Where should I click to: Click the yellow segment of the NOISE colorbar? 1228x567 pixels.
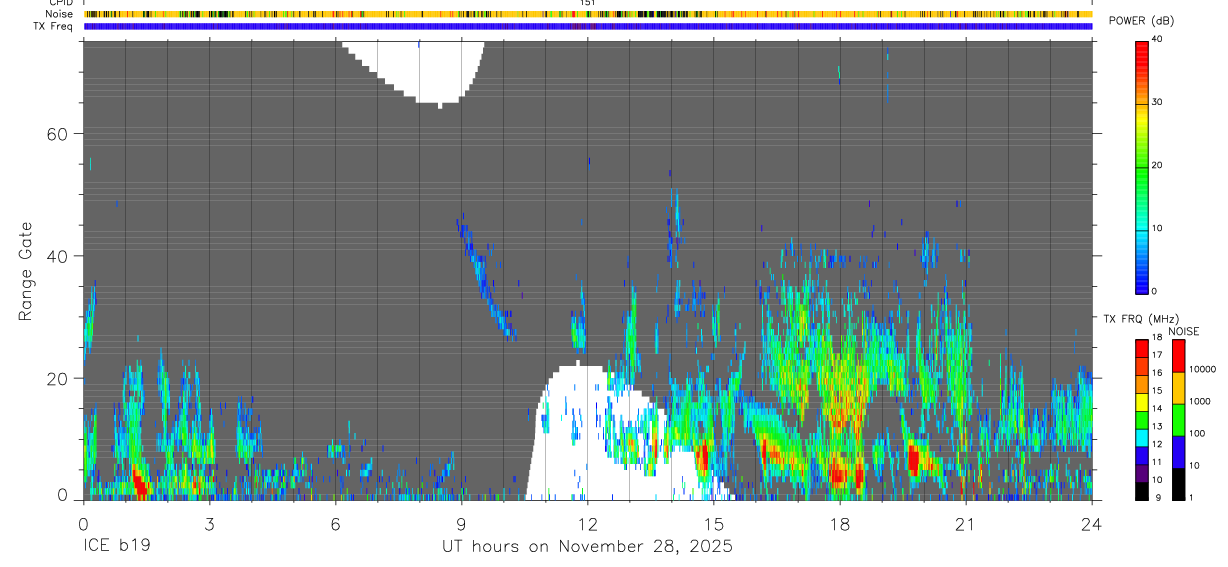1178,387
